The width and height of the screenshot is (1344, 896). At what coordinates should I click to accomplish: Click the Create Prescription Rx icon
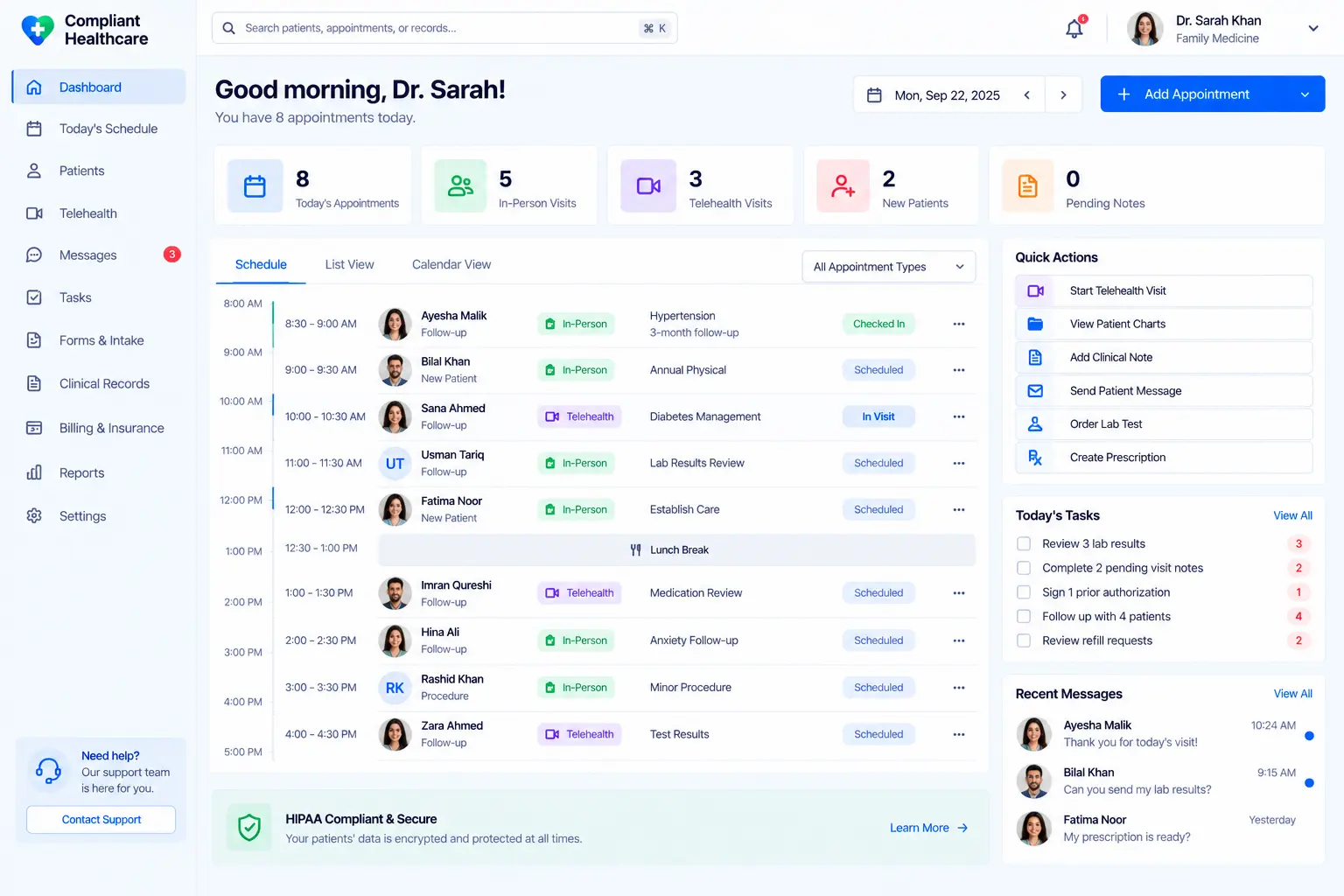click(1035, 458)
